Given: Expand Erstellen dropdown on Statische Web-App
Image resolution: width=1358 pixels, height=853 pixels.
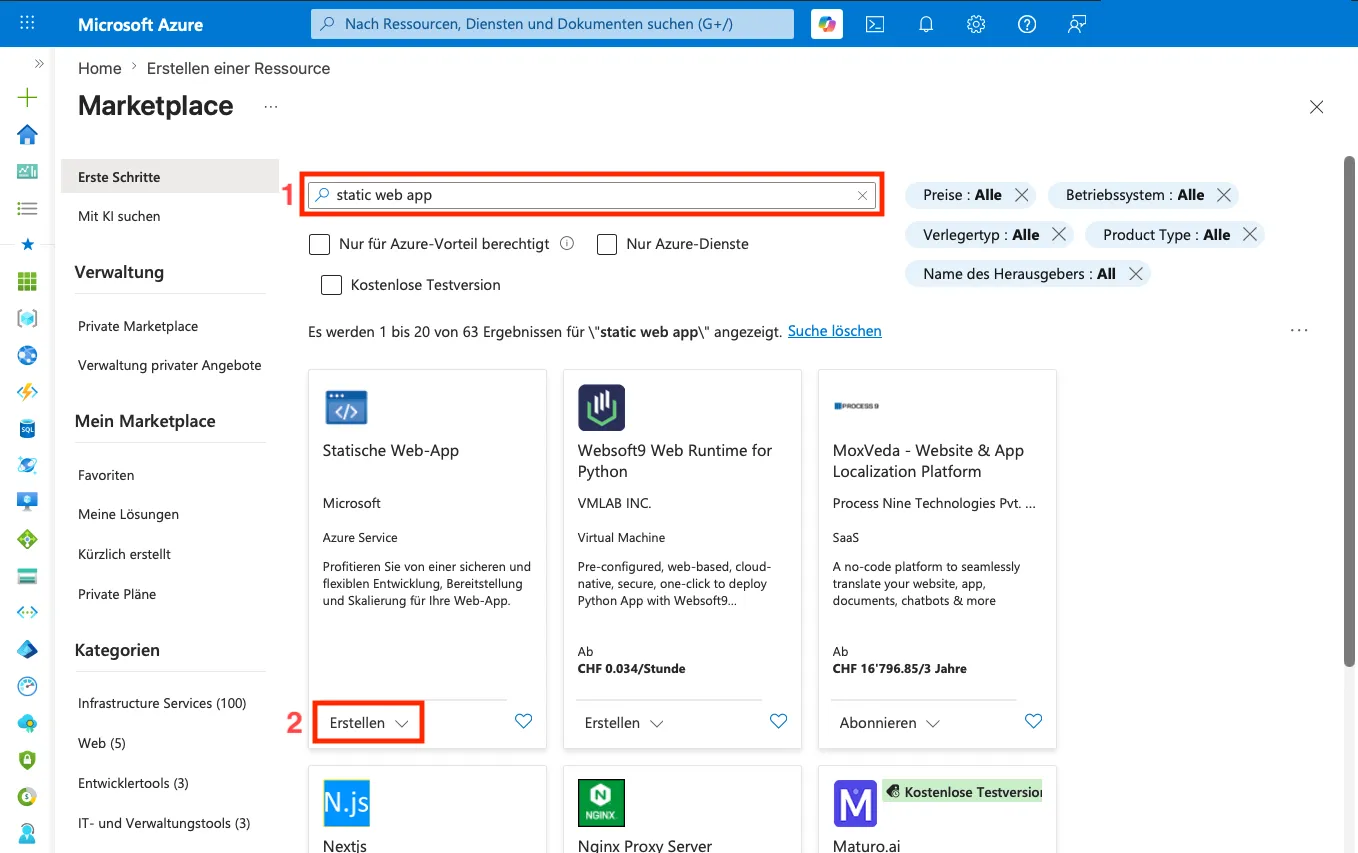Looking at the screenshot, I should [x=369, y=723].
